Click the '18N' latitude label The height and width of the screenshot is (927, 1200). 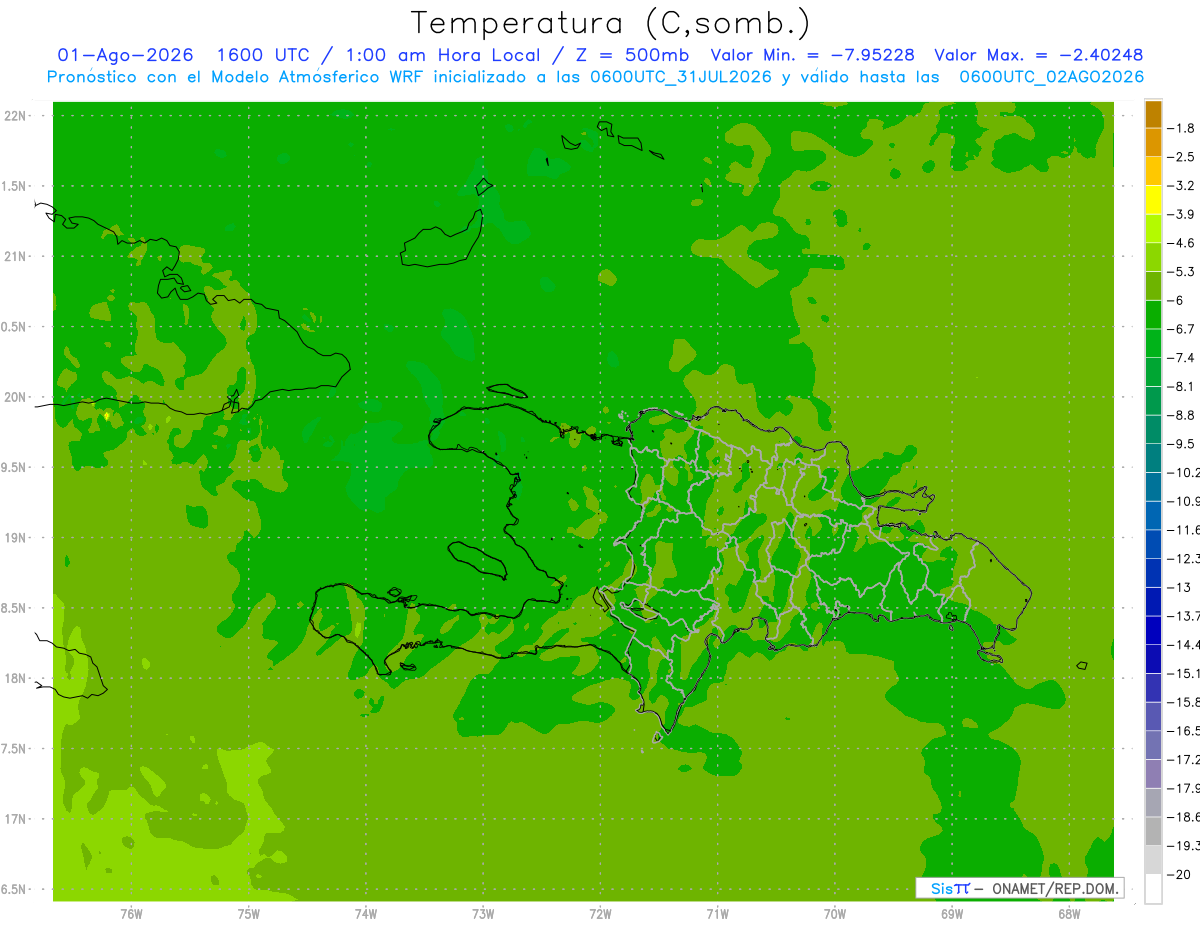tap(16, 678)
